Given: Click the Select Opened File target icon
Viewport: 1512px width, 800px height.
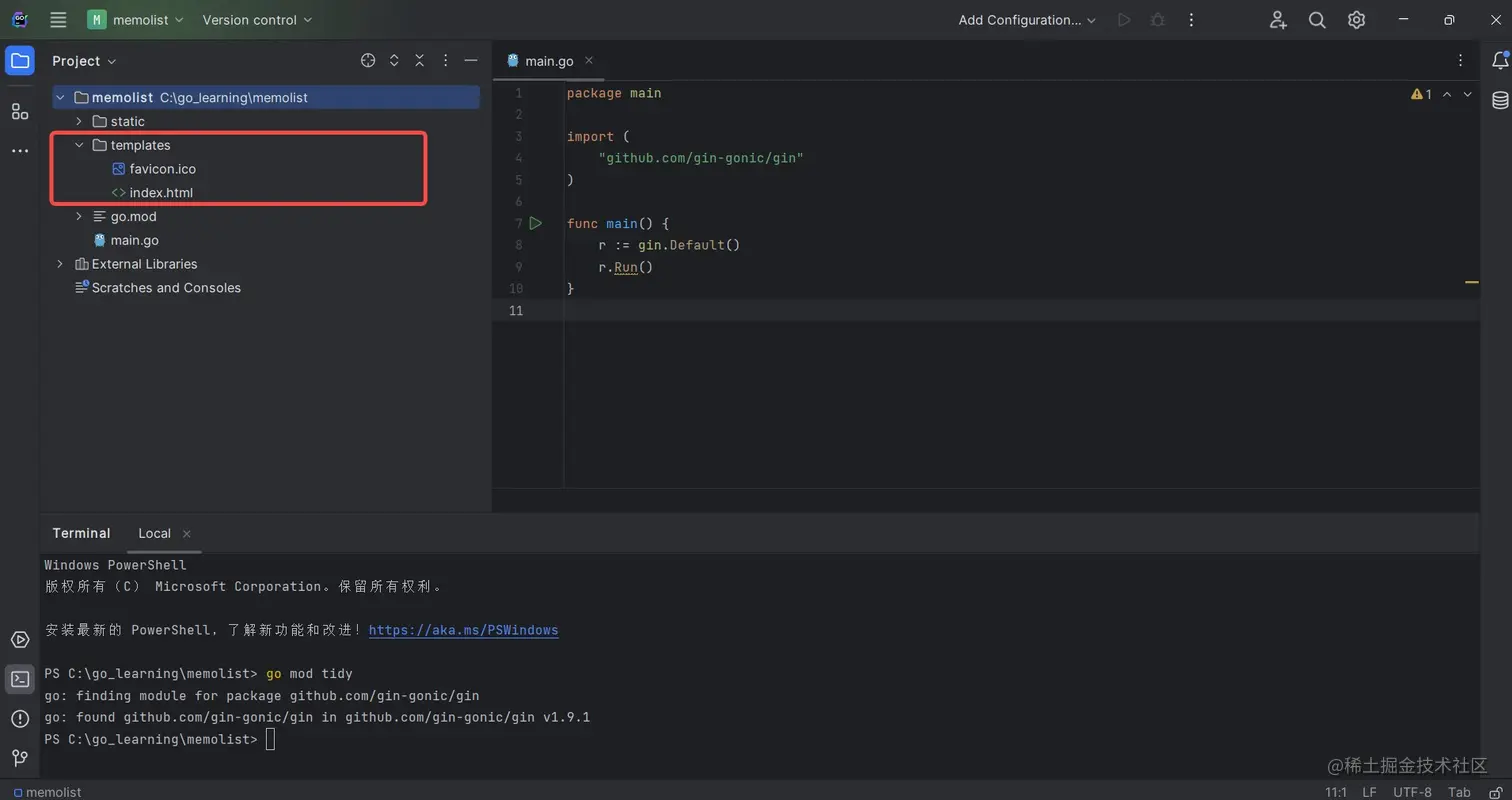Looking at the screenshot, I should pyautogui.click(x=368, y=61).
